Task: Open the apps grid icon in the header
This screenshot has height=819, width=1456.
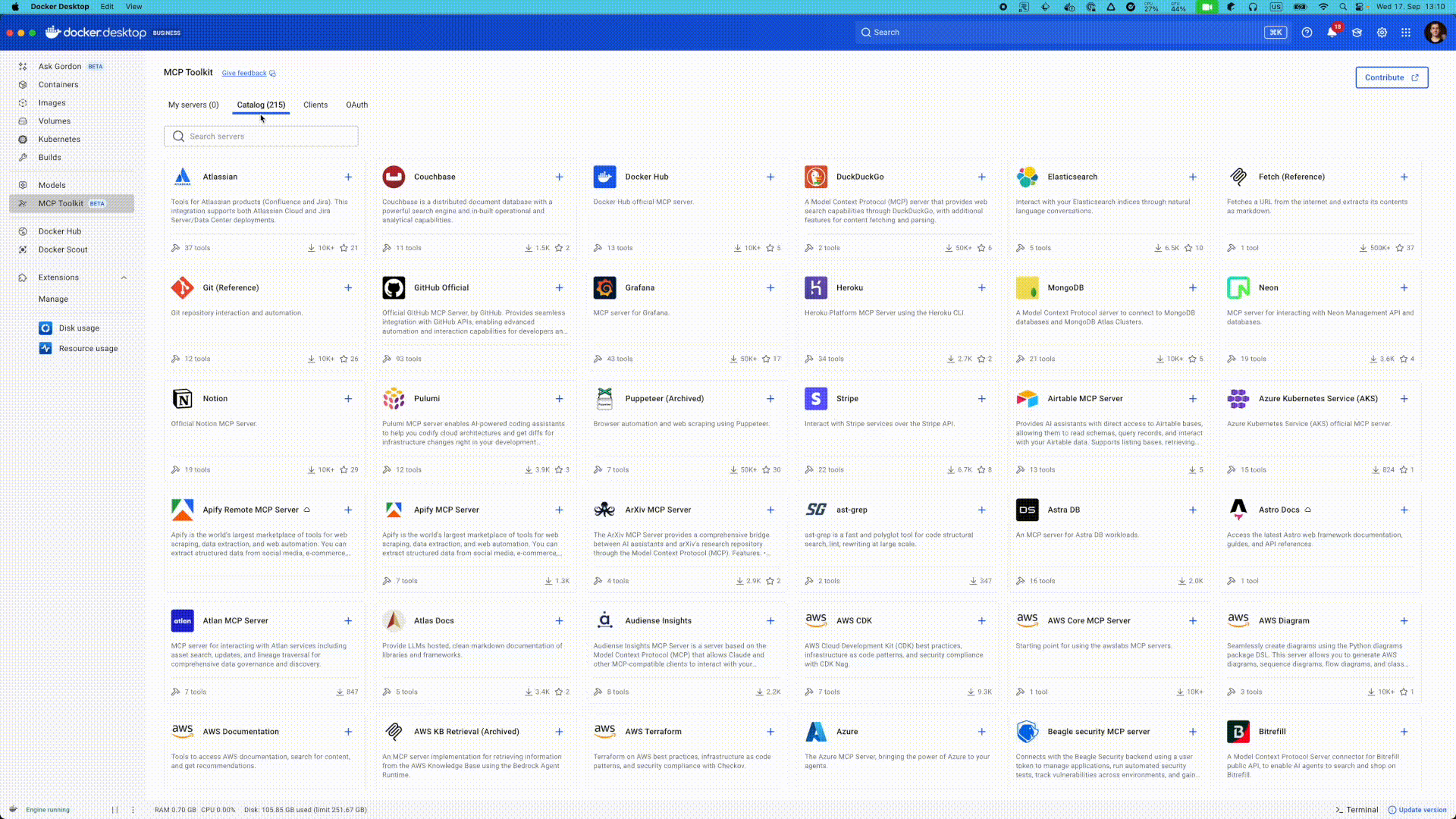Action: pos(1406,33)
